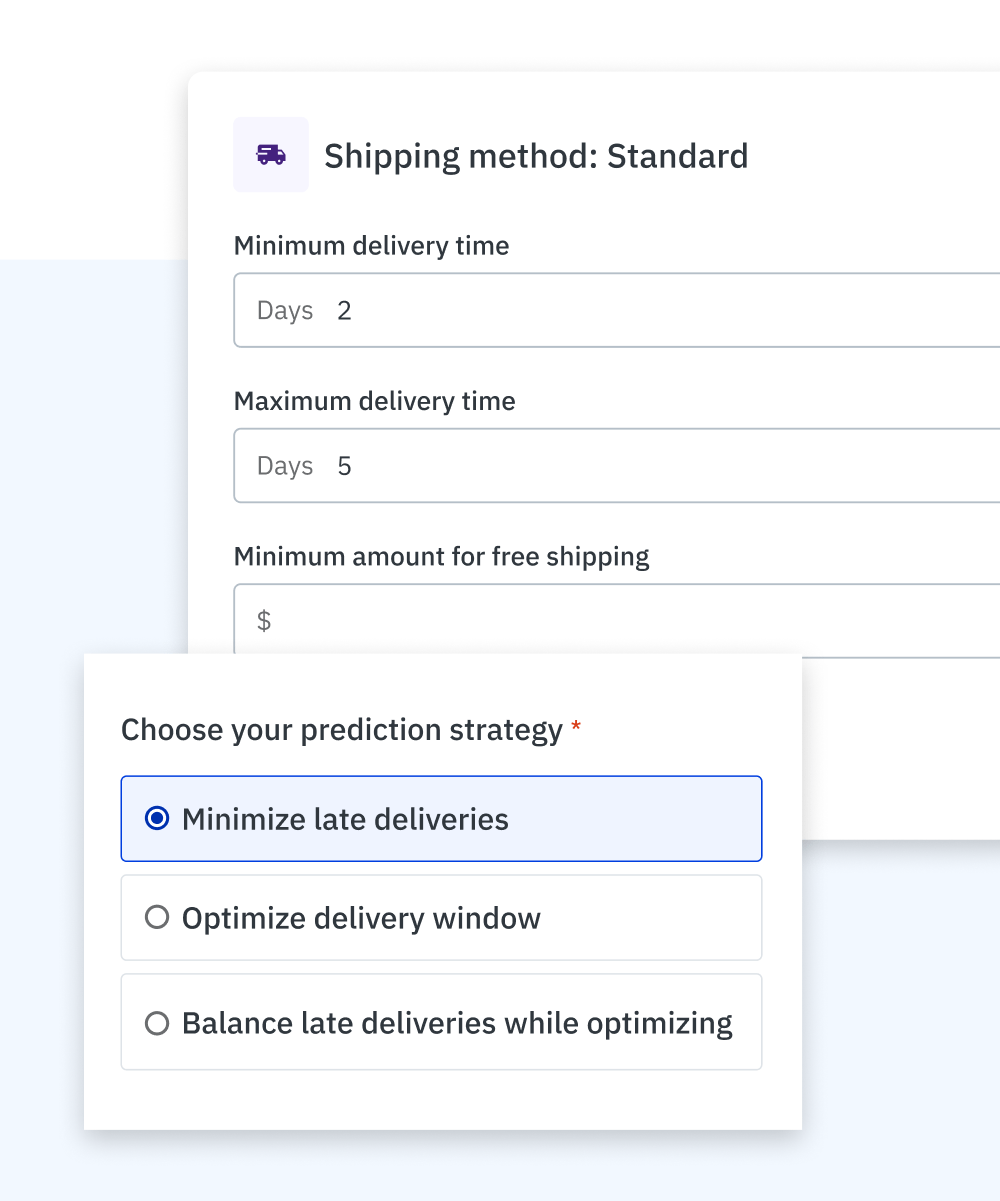Screen dimensions: 1000x1201
Task: Click into the Maximum delivery time field
Action: (x=650, y=466)
